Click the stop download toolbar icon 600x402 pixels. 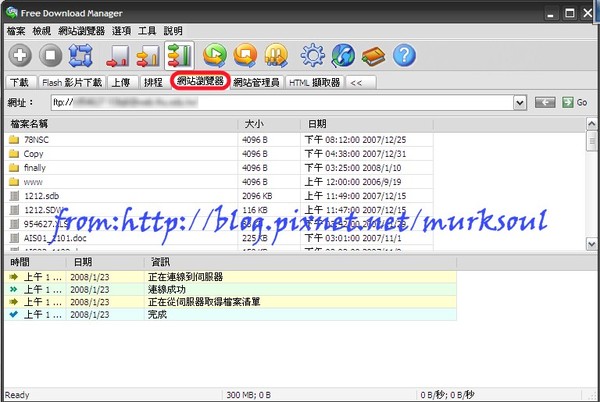tap(51, 55)
